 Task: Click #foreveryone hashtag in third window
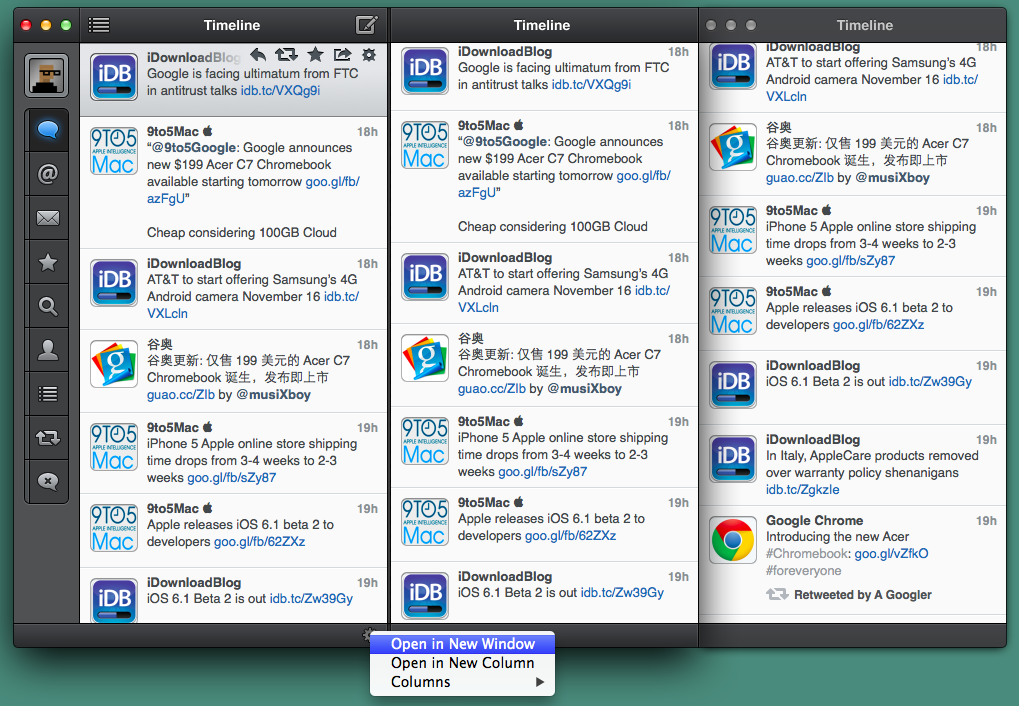click(803, 571)
